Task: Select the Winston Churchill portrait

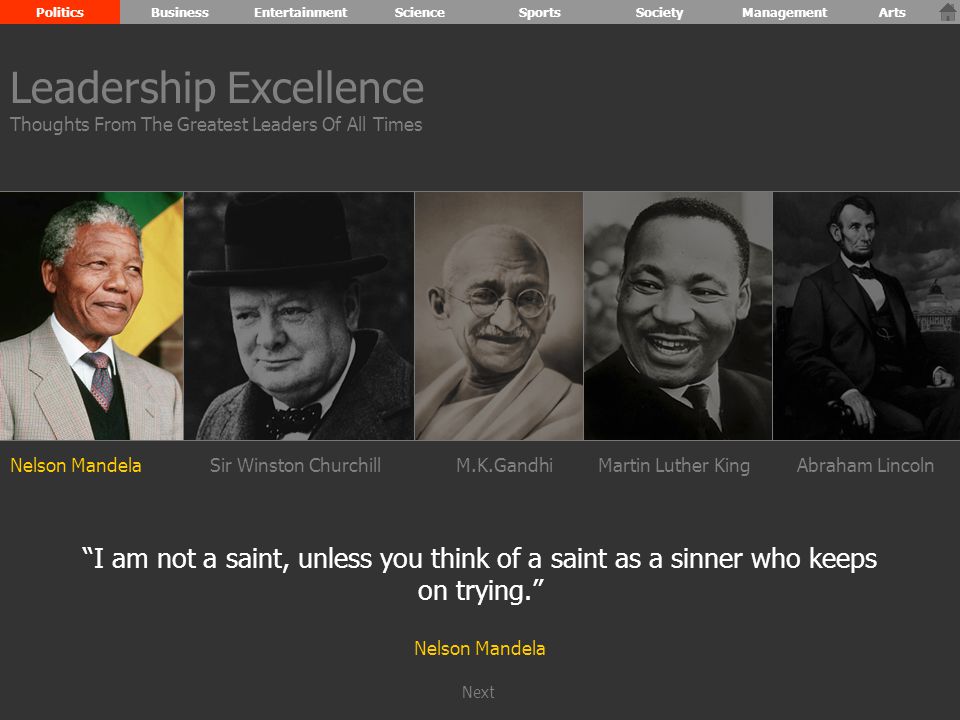Action: click(x=299, y=316)
